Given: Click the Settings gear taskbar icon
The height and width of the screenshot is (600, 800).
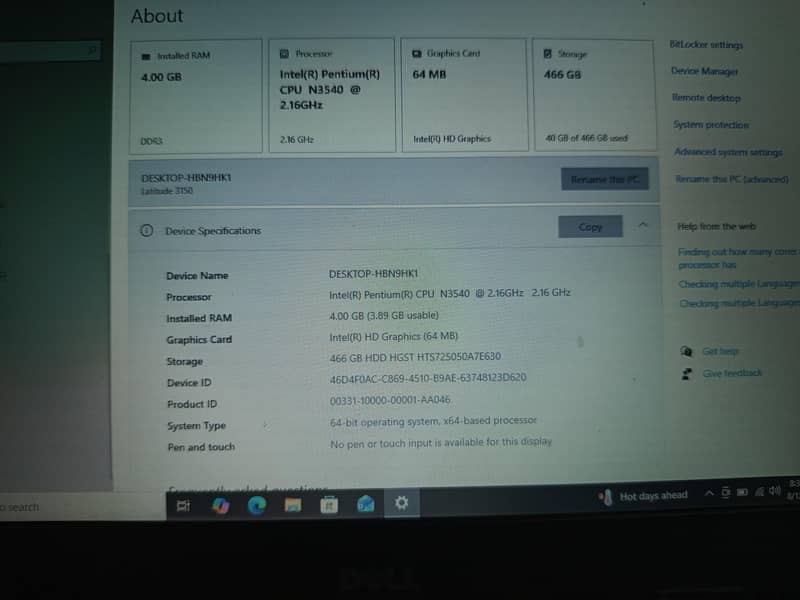Looking at the screenshot, I should (402, 503).
